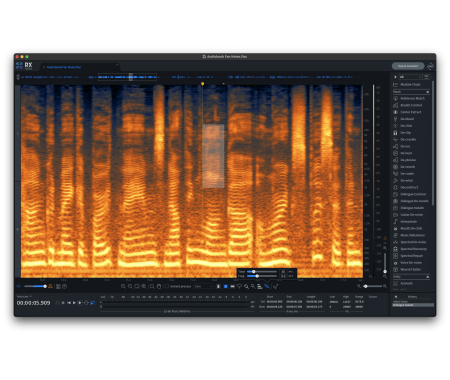Open the Music Rebalance module
The image size is (450, 380).
412,235
